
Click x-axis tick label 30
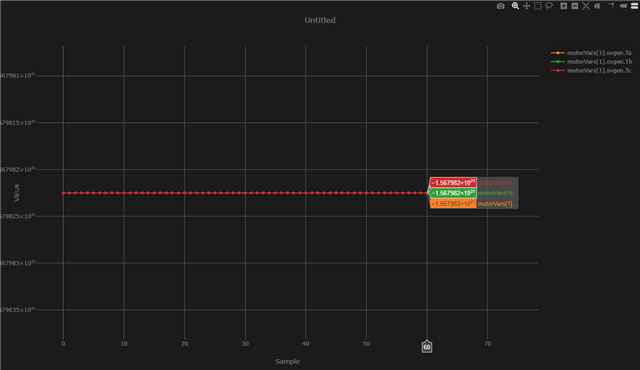tap(245, 344)
